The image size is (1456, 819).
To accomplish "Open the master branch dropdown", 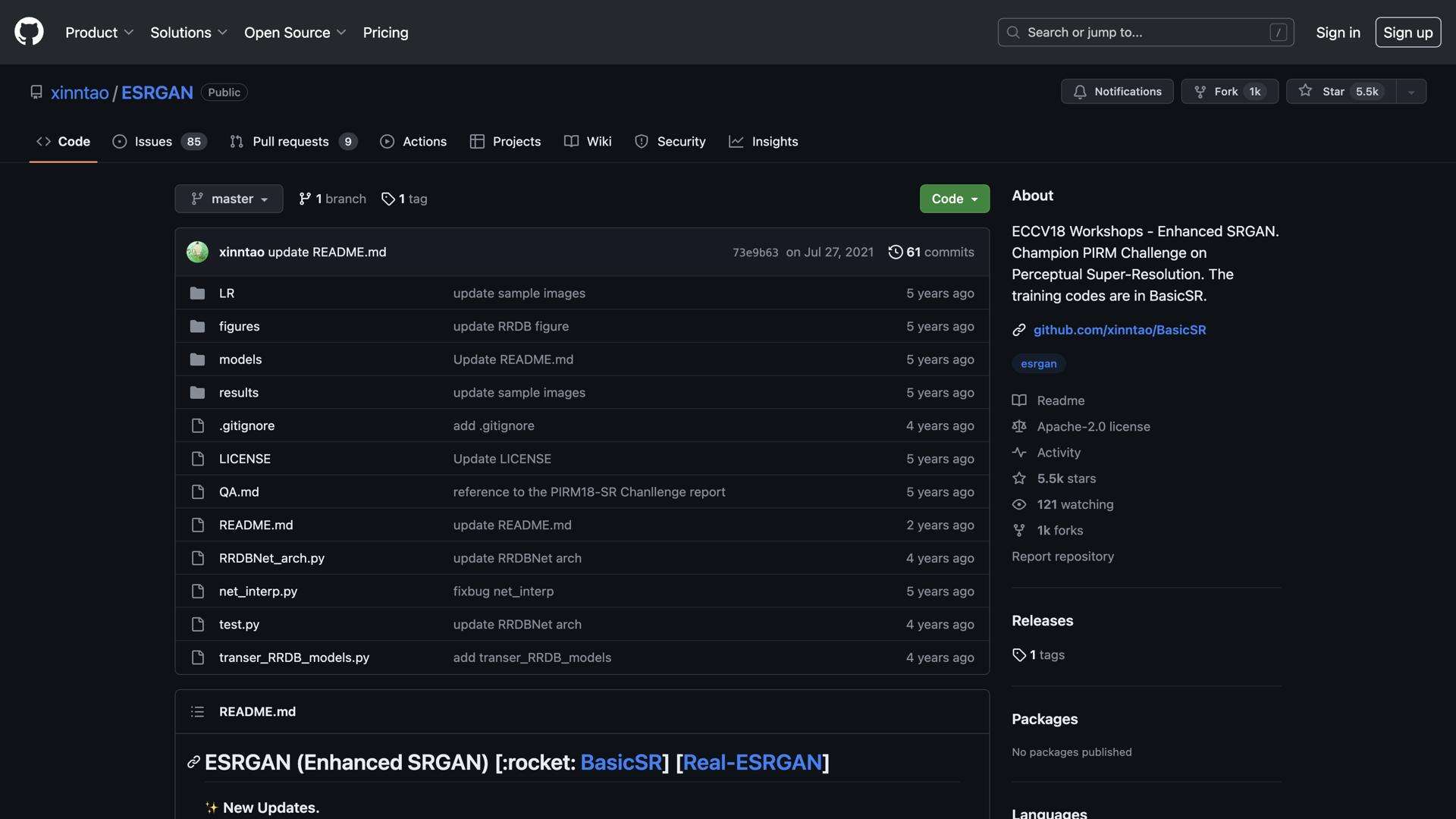I will click(x=228, y=199).
